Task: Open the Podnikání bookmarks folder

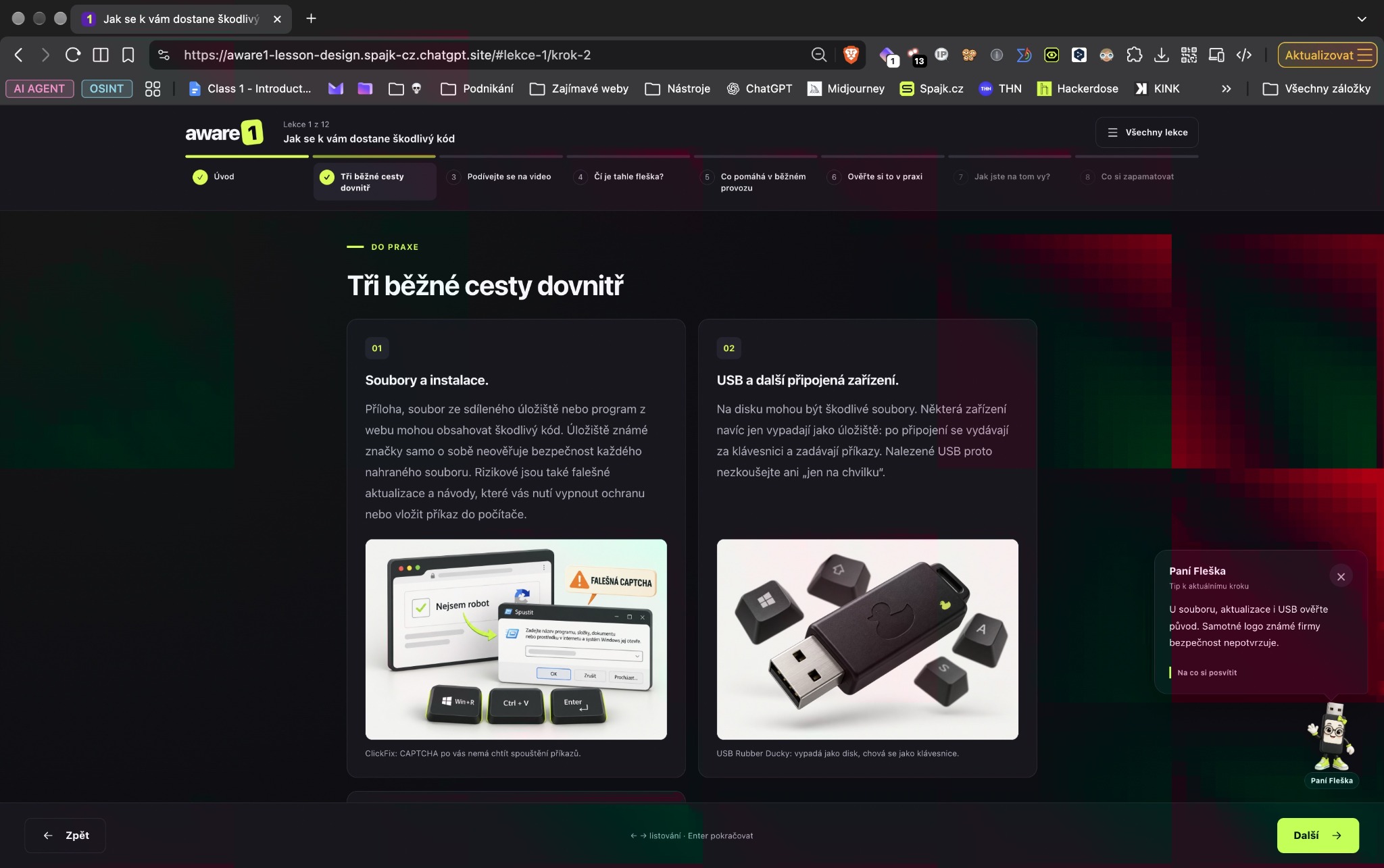Action: click(477, 88)
